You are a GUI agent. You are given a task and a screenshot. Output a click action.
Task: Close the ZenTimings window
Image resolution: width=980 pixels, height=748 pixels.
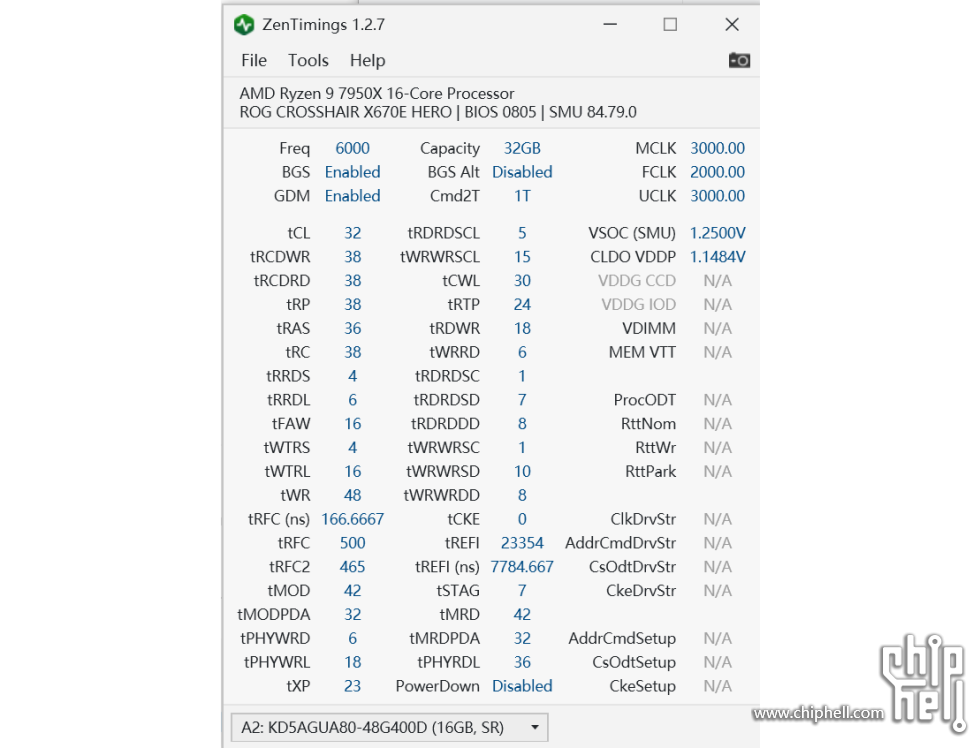tap(732, 24)
